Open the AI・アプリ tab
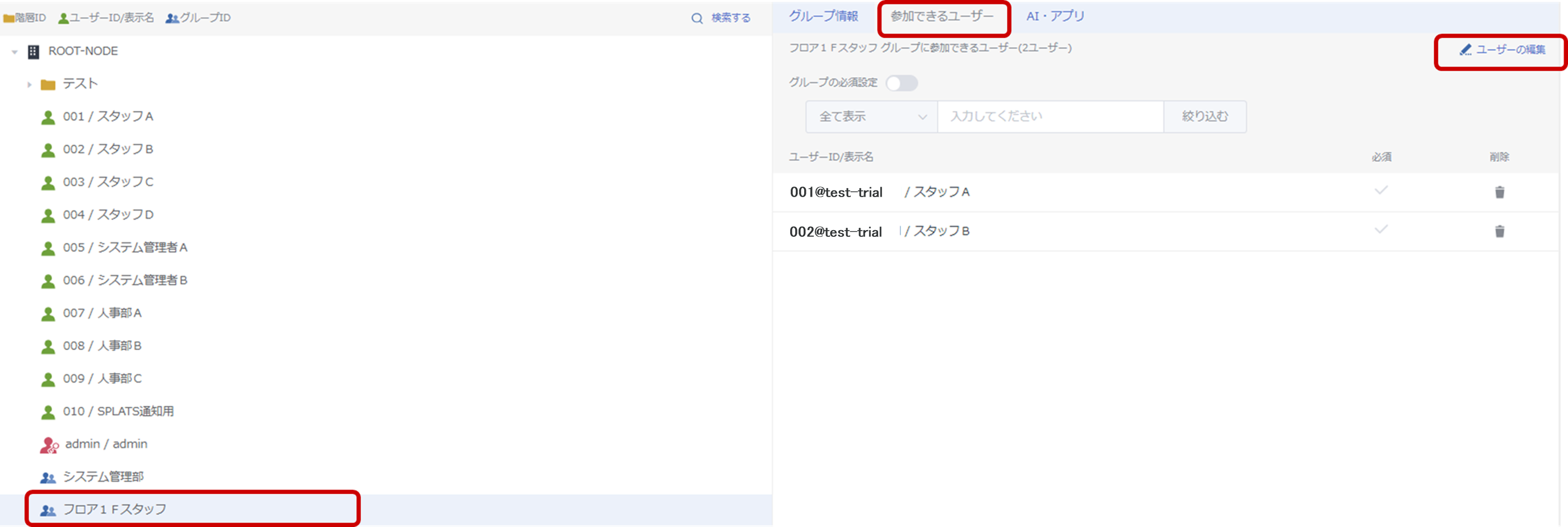The width and height of the screenshot is (1568, 527). 1055,16
